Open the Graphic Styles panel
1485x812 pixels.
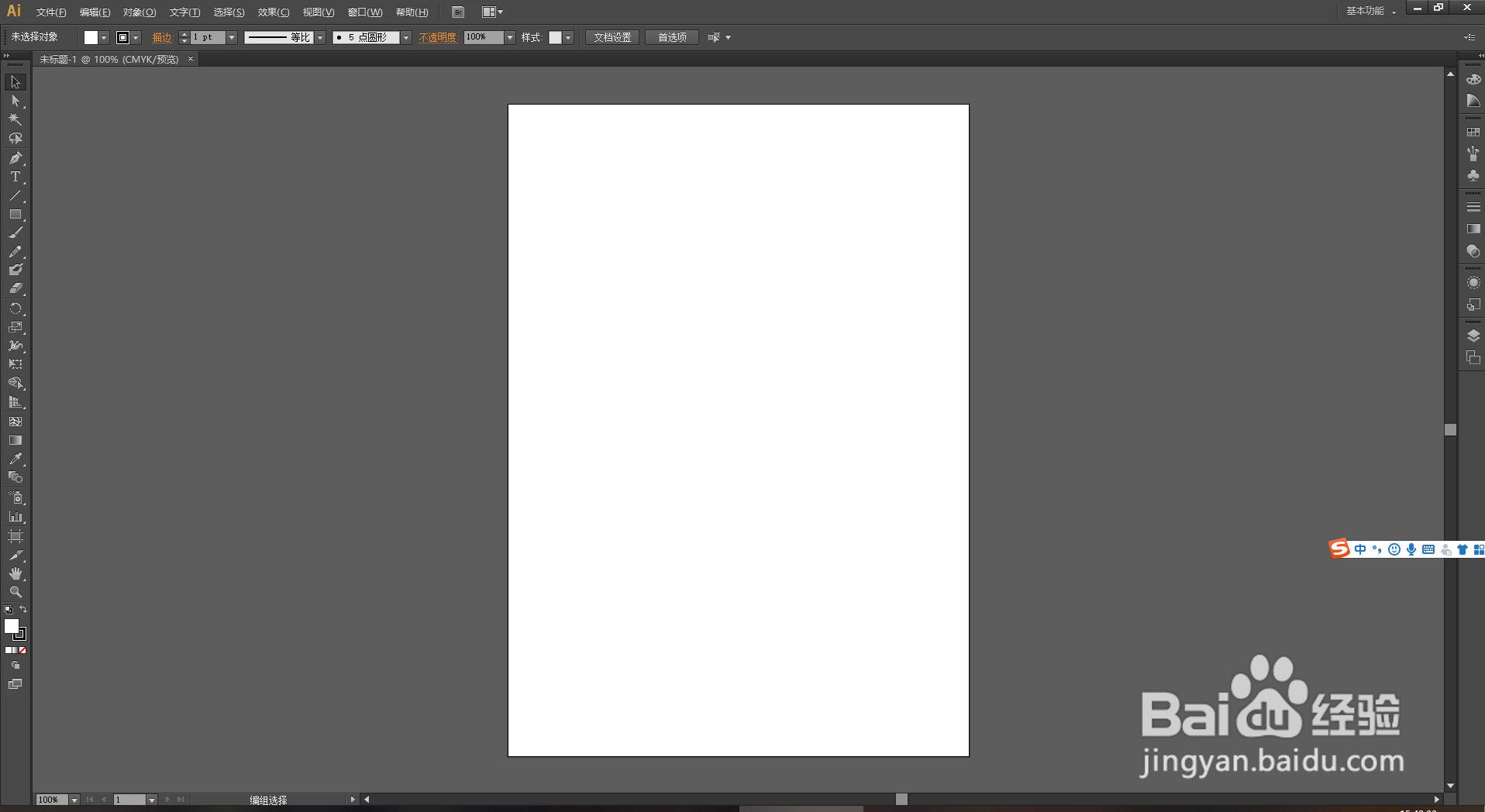(1473, 305)
